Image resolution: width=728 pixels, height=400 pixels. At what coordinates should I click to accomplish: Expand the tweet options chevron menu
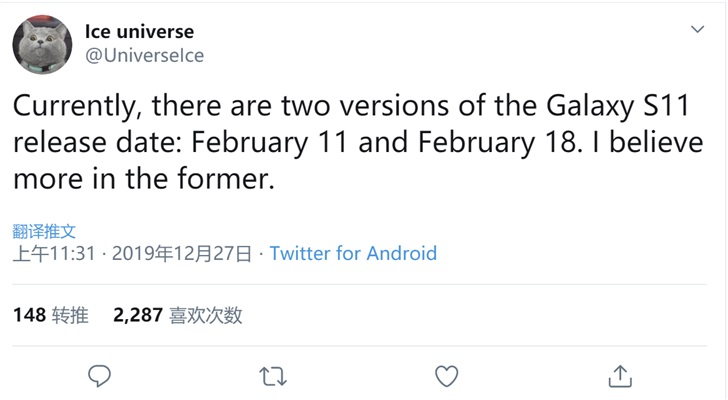[x=697, y=31]
